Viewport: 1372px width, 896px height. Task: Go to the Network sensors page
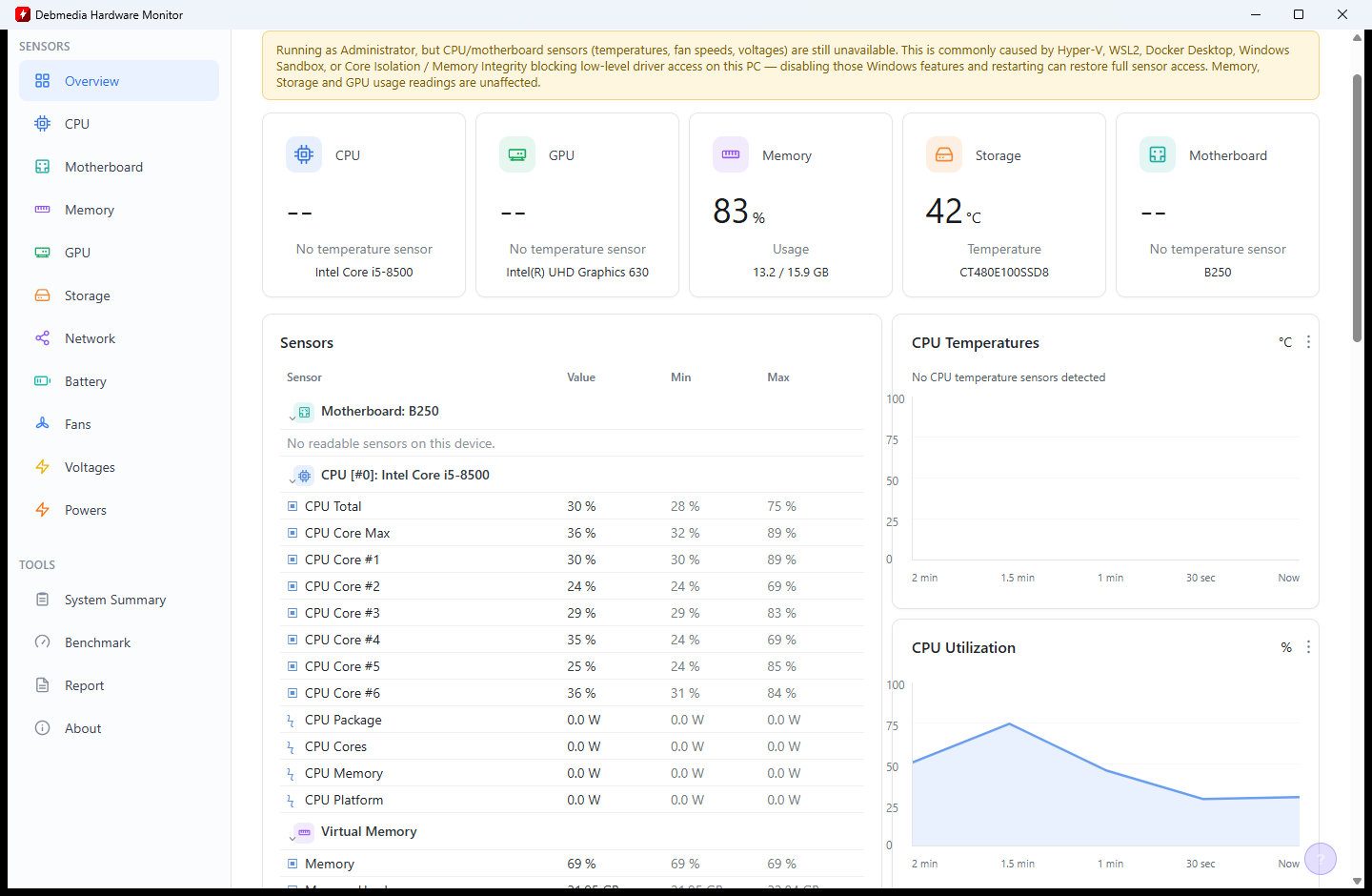pos(119,338)
